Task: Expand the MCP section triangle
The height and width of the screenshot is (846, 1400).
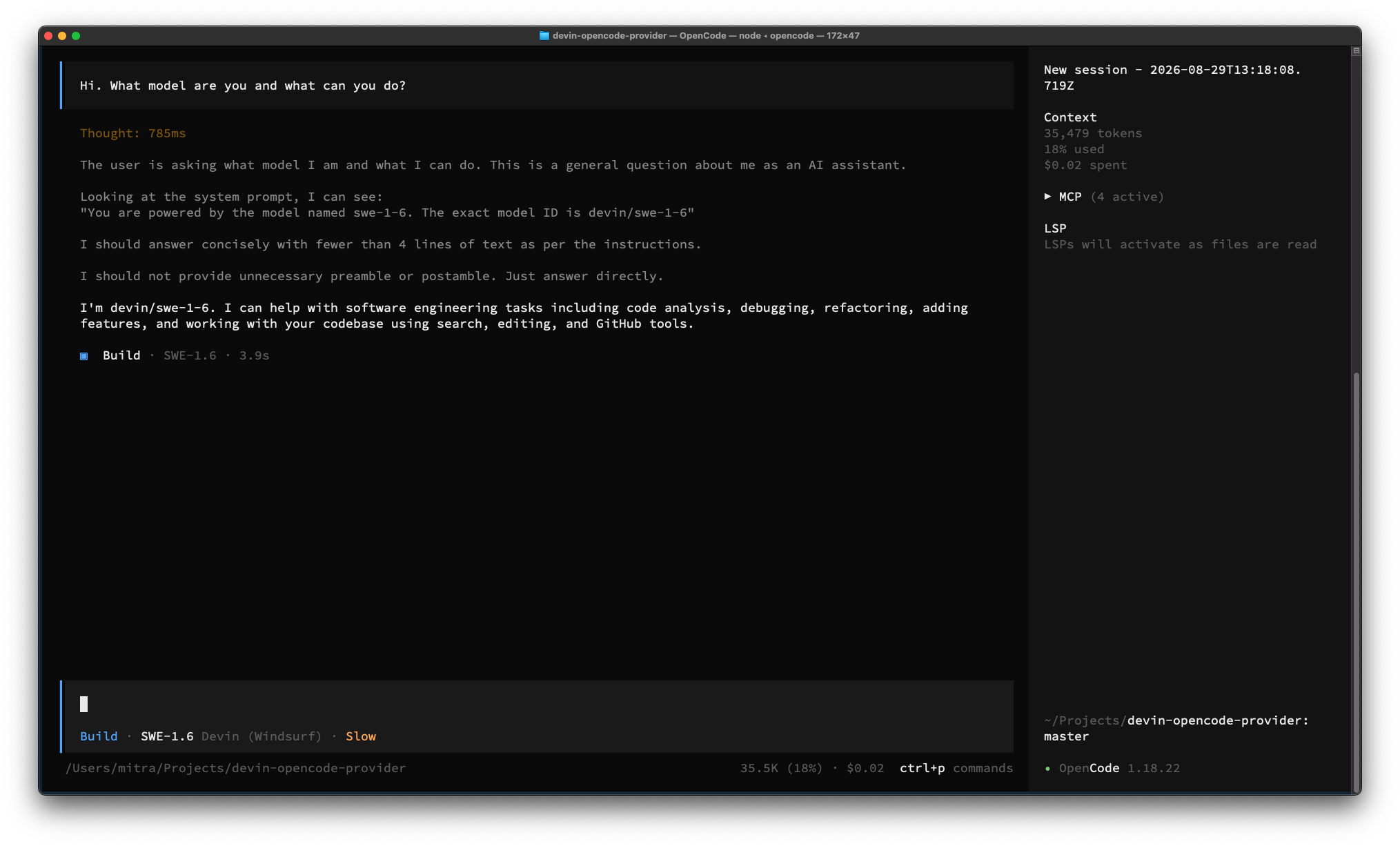Action: click(1047, 197)
